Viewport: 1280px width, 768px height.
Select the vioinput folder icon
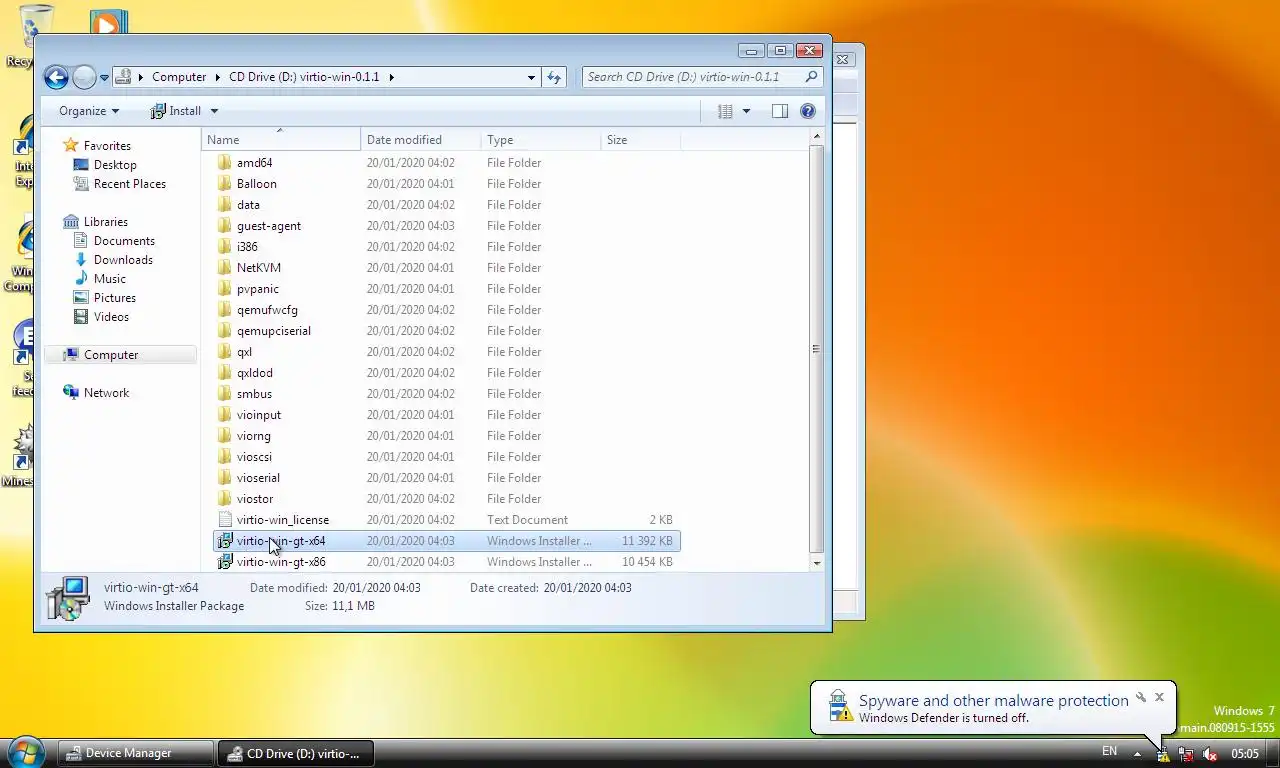[225, 415]
